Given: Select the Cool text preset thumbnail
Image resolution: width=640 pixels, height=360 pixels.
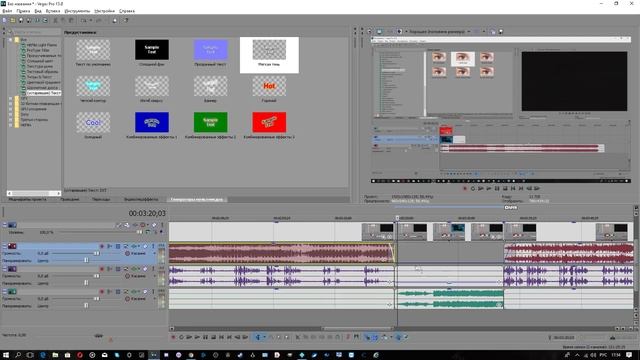Looking at the screenshot, I should tap(93, 122).
